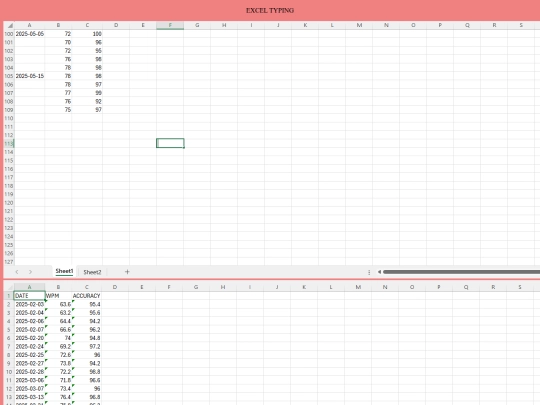The image size is (540, 405).
Task: Select row 113 header
Action: (9, 144)
